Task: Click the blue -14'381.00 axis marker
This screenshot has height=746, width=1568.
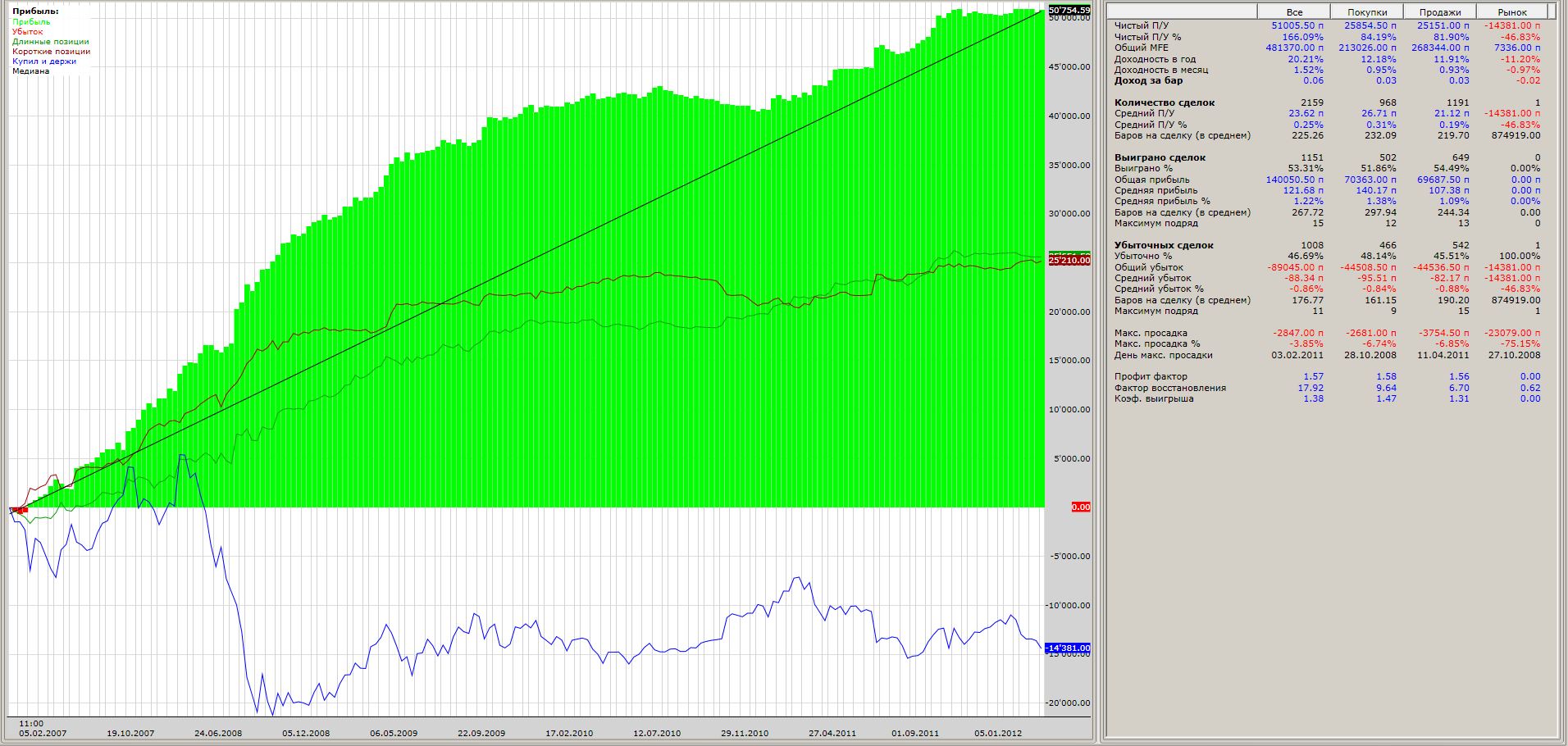Action: click(1069, 648)
